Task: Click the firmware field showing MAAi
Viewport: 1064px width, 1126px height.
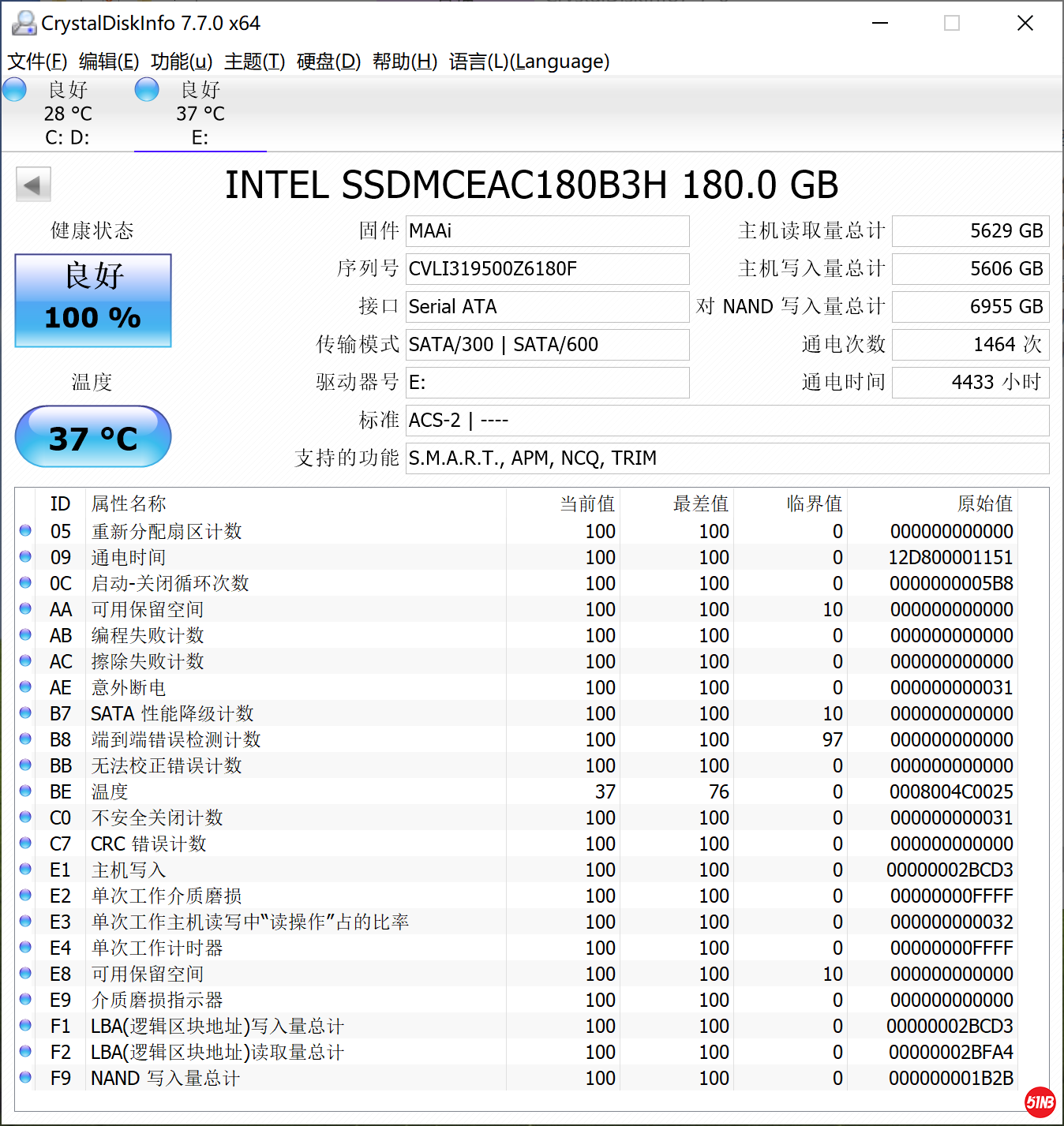Action: coord(547,231)
